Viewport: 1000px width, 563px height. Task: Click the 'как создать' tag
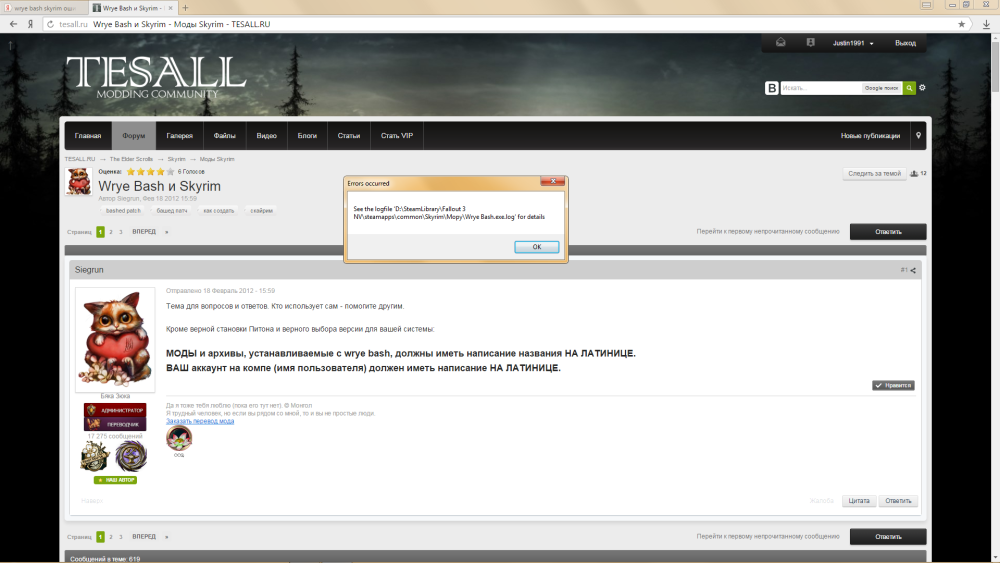(x=219, y=210)
